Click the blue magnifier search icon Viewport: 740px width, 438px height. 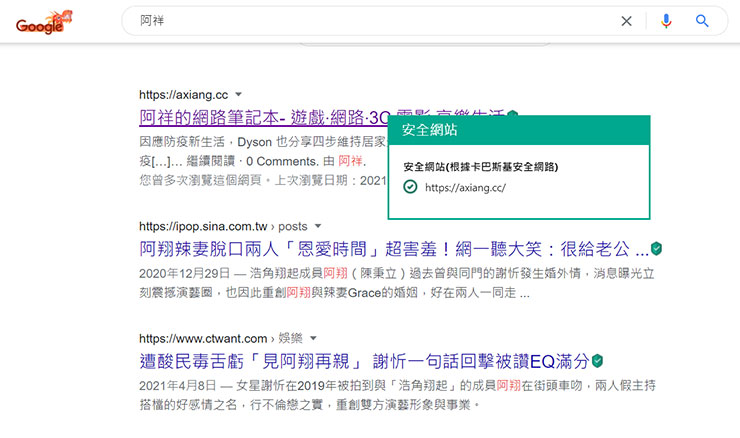(702, 21)
